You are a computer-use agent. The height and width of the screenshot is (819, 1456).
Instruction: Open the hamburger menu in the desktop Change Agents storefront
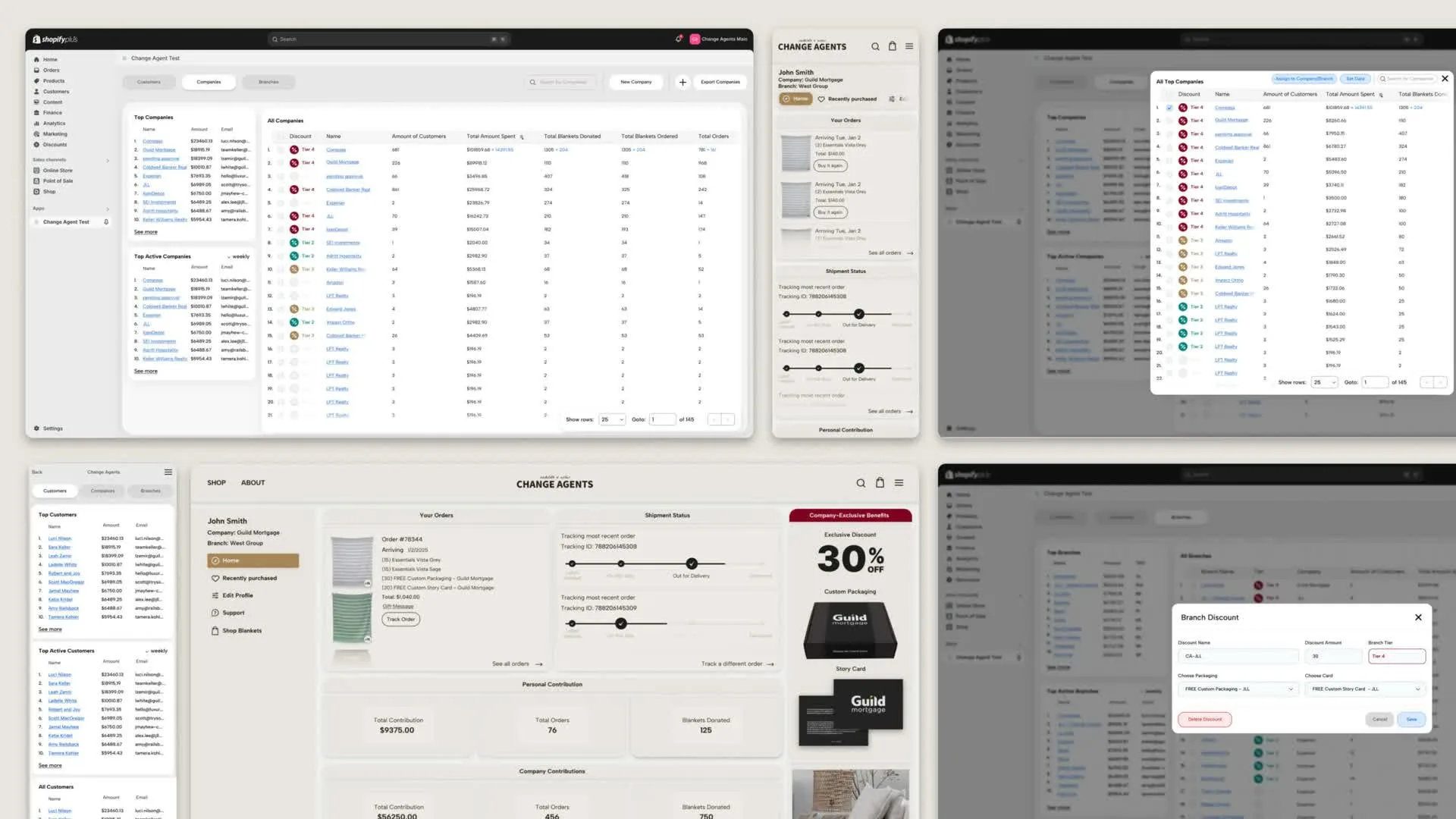coord(899,482)
